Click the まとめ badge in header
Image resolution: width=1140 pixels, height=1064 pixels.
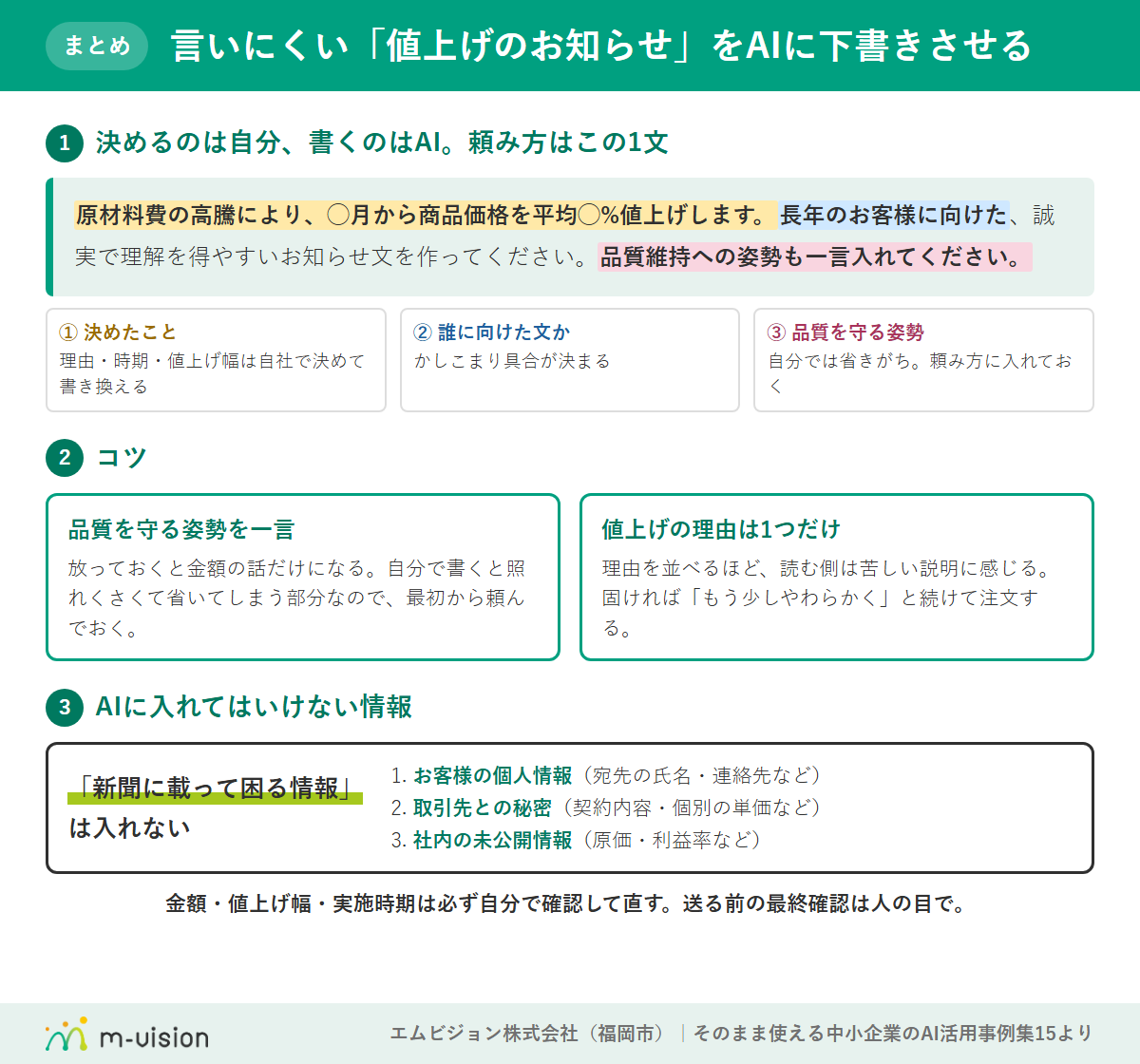(97, 46)
